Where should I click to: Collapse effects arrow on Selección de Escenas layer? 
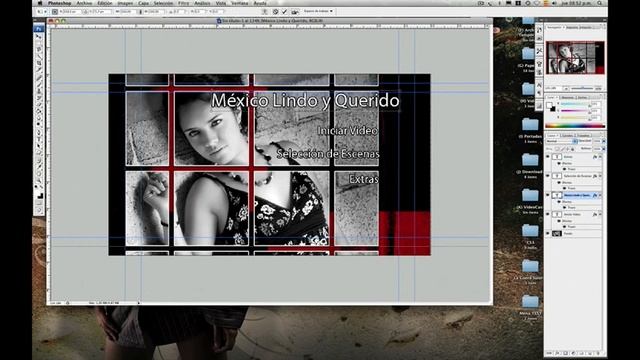pyautogui.click(x=600, y=176)
